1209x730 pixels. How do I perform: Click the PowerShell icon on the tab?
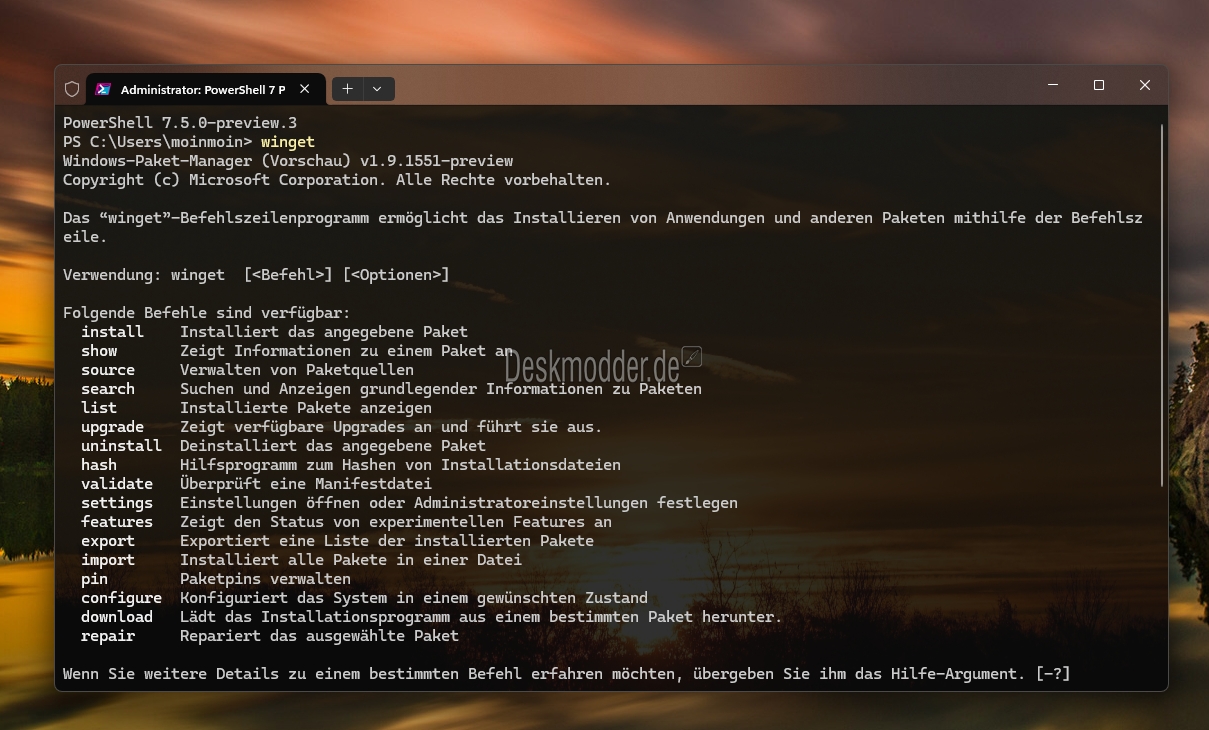coord(103,89)
